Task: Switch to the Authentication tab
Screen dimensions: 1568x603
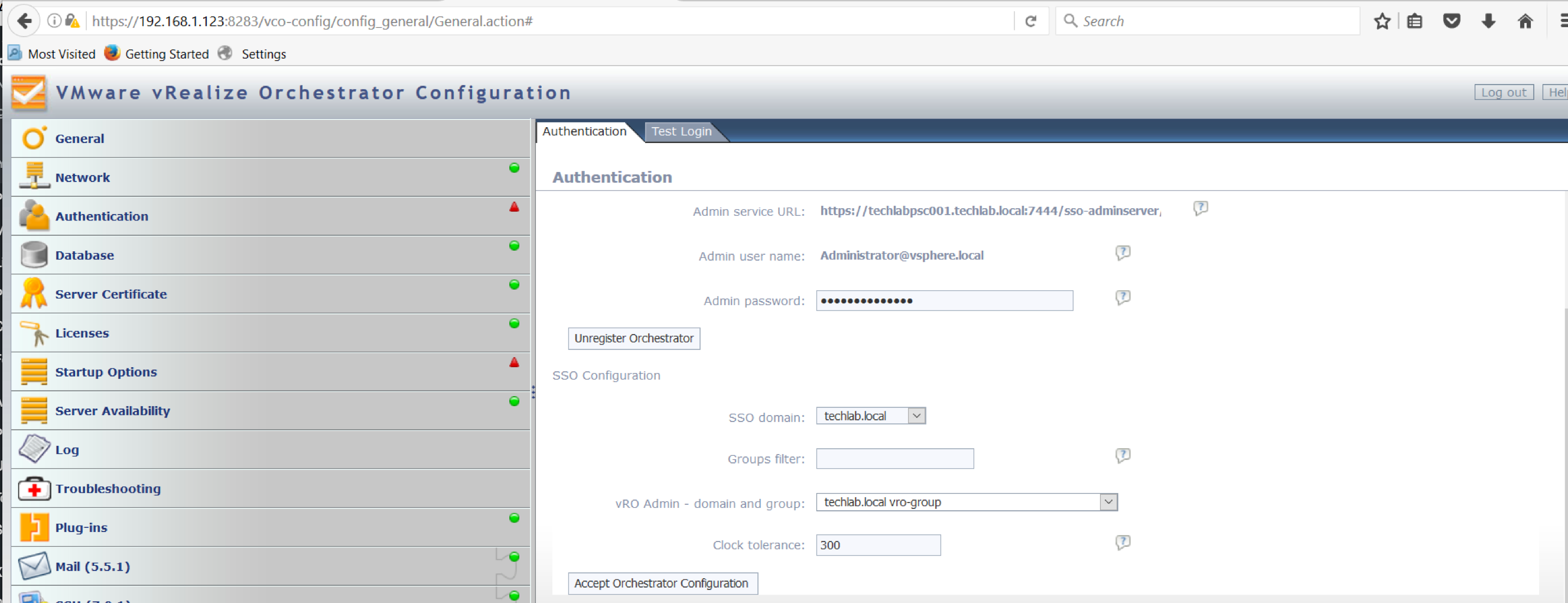Action: coord(584,132)
